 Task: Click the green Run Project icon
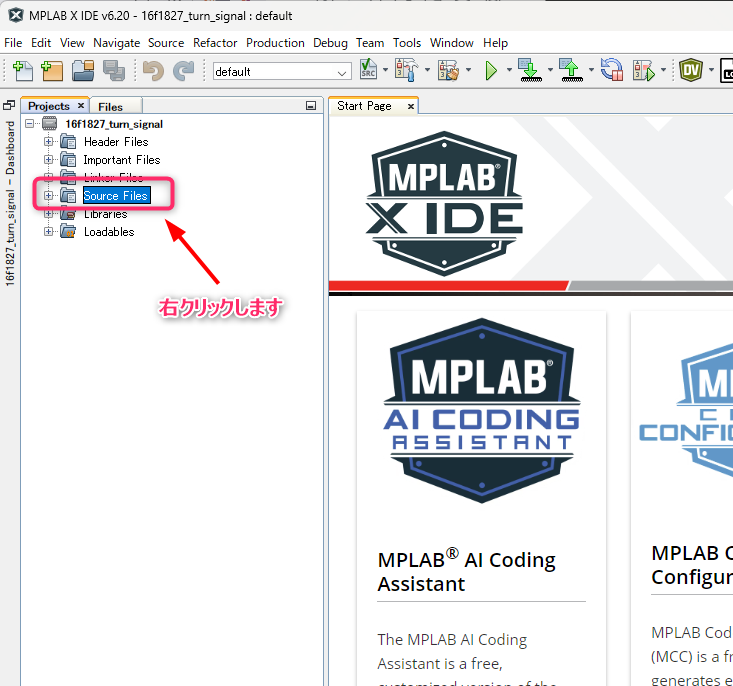(x=491, y=71)
